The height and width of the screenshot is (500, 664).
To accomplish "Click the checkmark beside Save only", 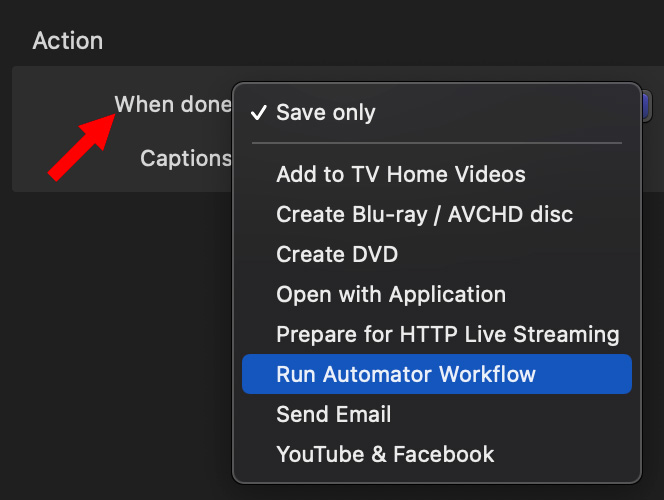I will pyautogui.click(x=258, y=113).
